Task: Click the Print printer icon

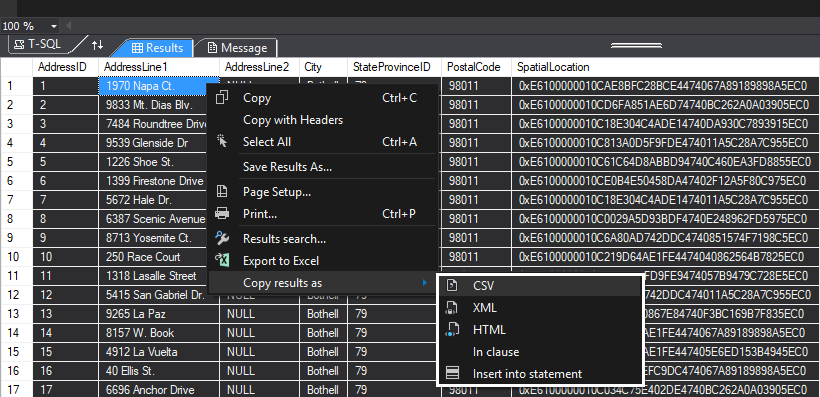Action: (222, 214)
